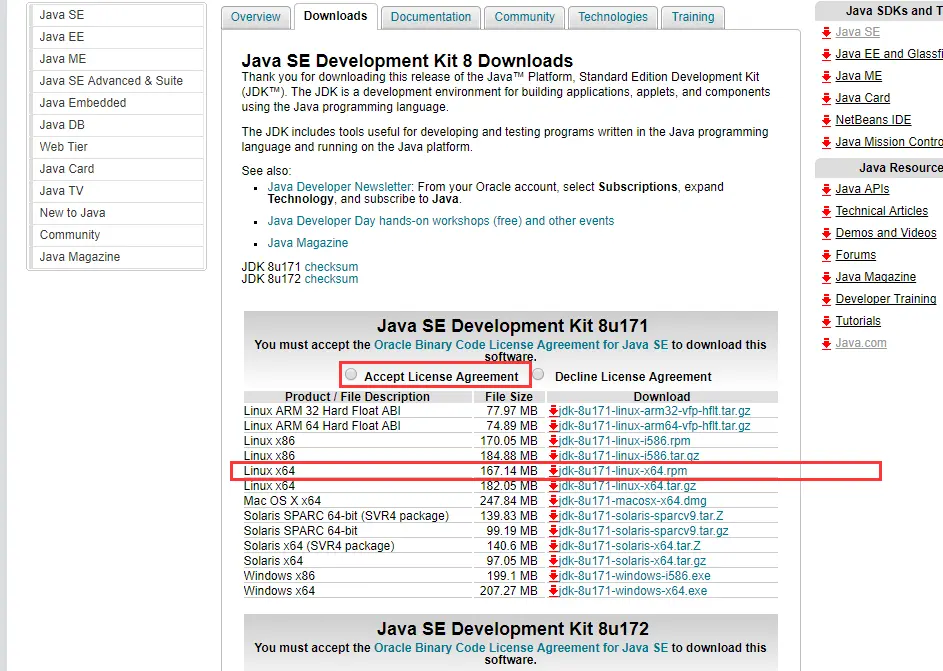Open JDK 8u171 checksum link
The image size is (943, 671).
[x=331, y=266]
